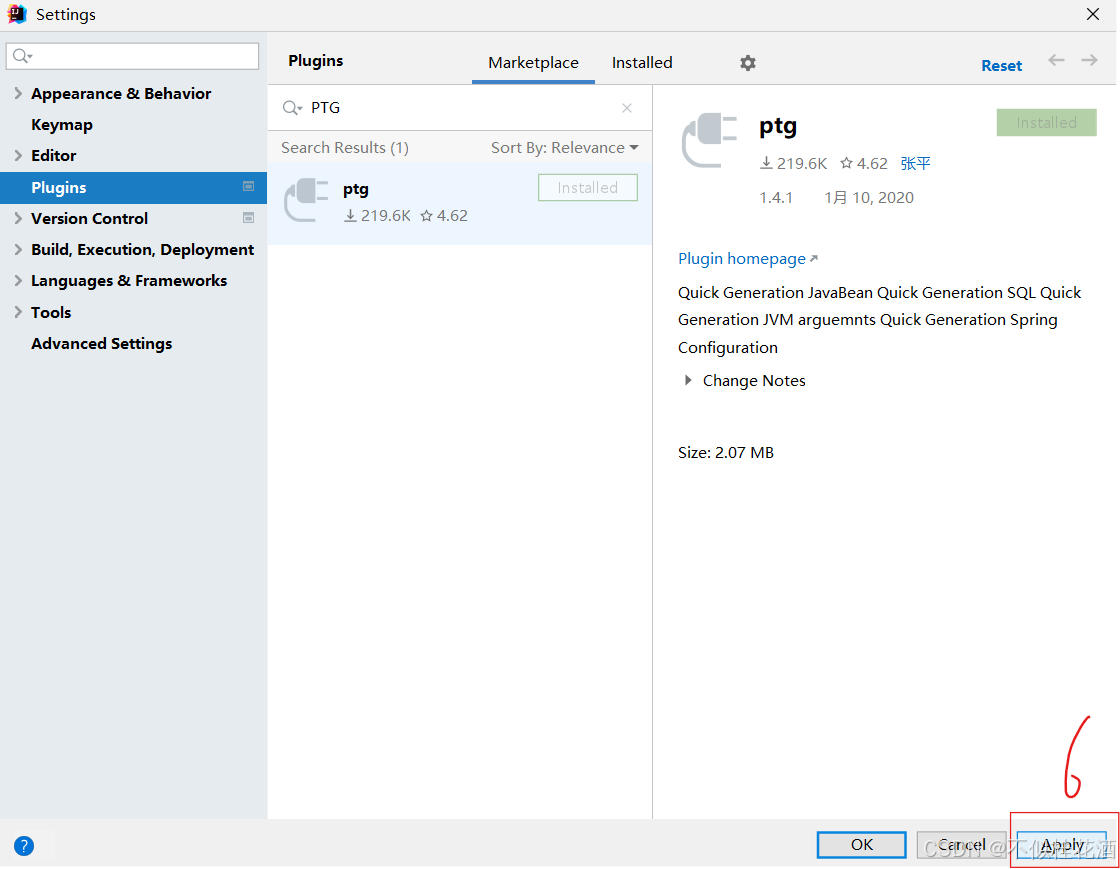1120x869 pixels.
Task: Switch to the Marketplace tab
Action: [534, 63]
